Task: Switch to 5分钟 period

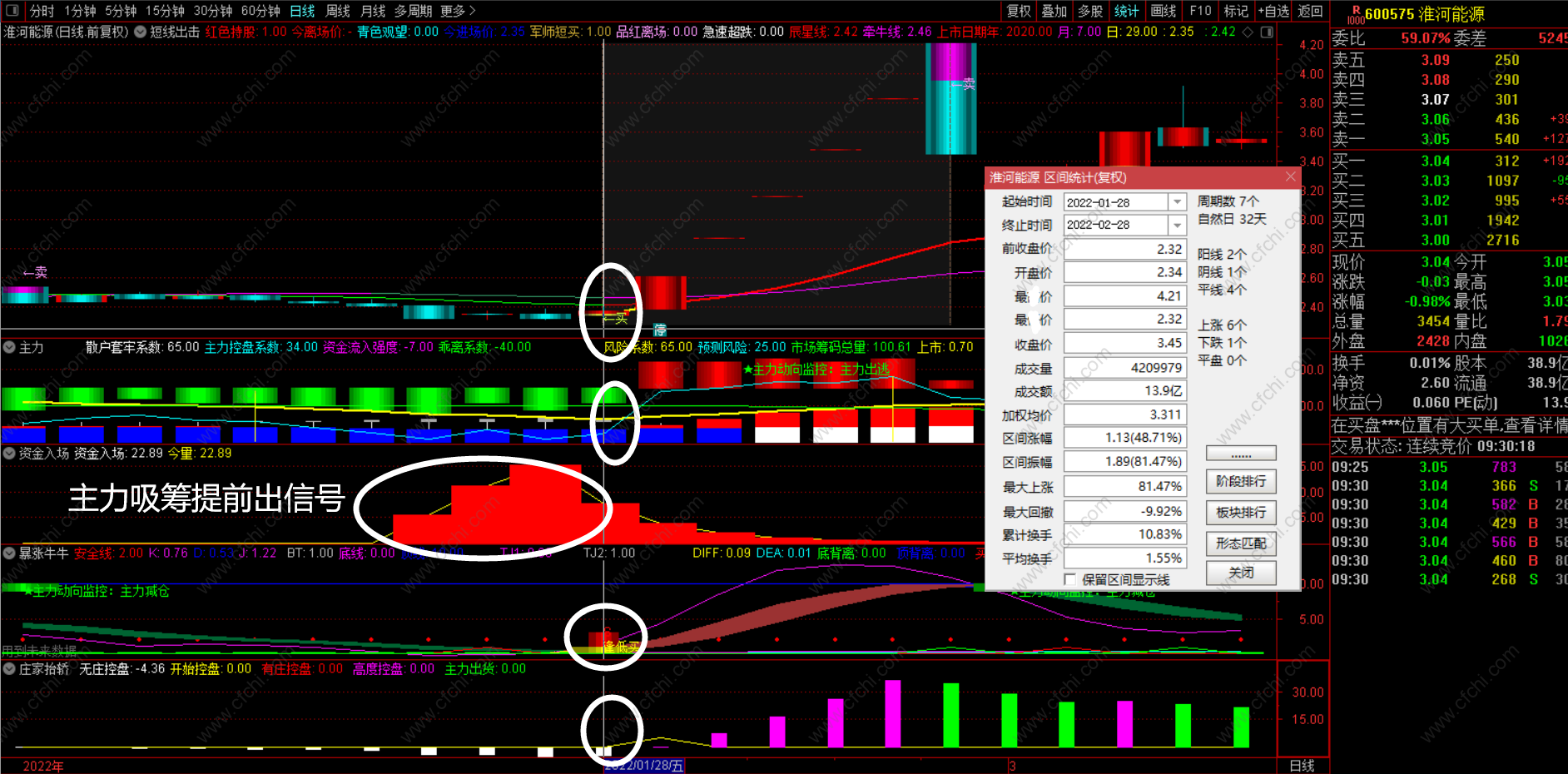Action: pos(121,11)
